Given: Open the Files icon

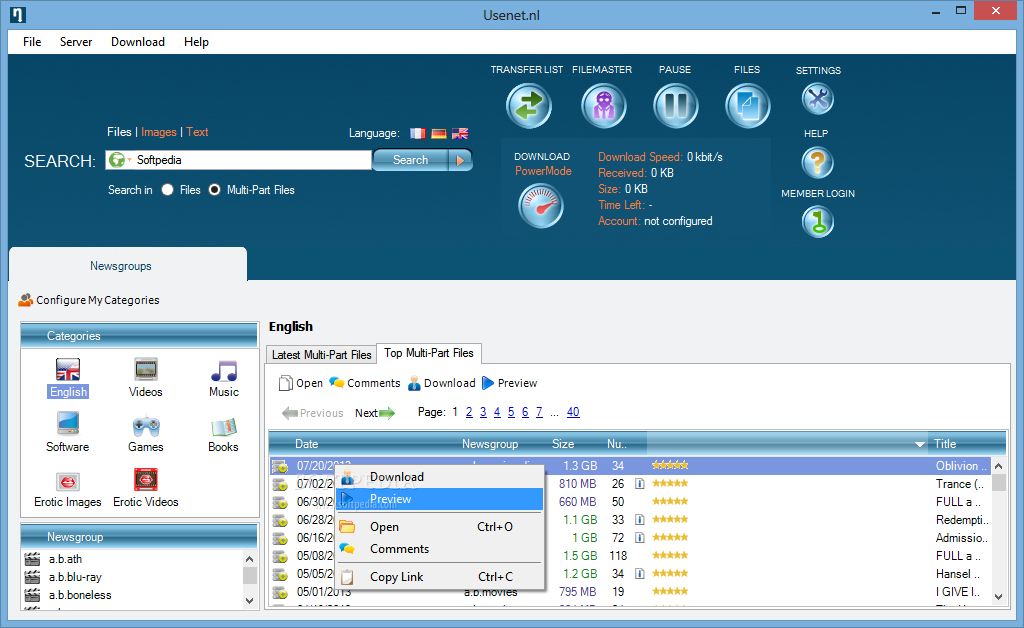Looking at the screenshot, I should pyautogui.click(x=747, y=106).
